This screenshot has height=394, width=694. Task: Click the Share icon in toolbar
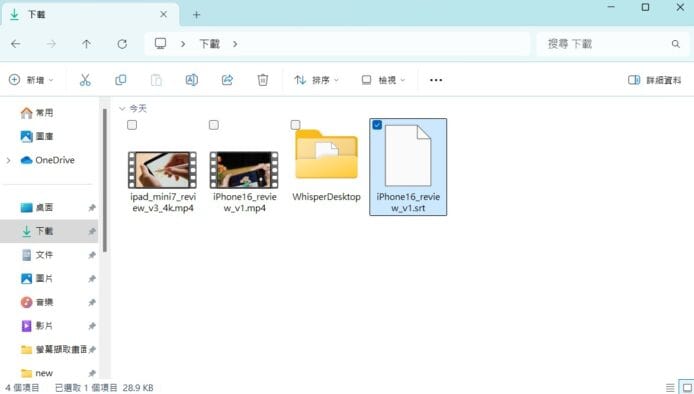(227, 80)
